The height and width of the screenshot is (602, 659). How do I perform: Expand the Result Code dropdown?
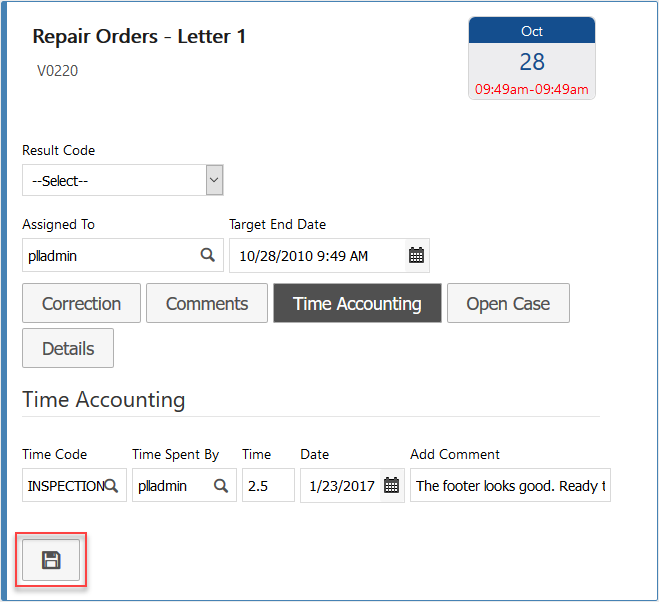tap(214, 180)
